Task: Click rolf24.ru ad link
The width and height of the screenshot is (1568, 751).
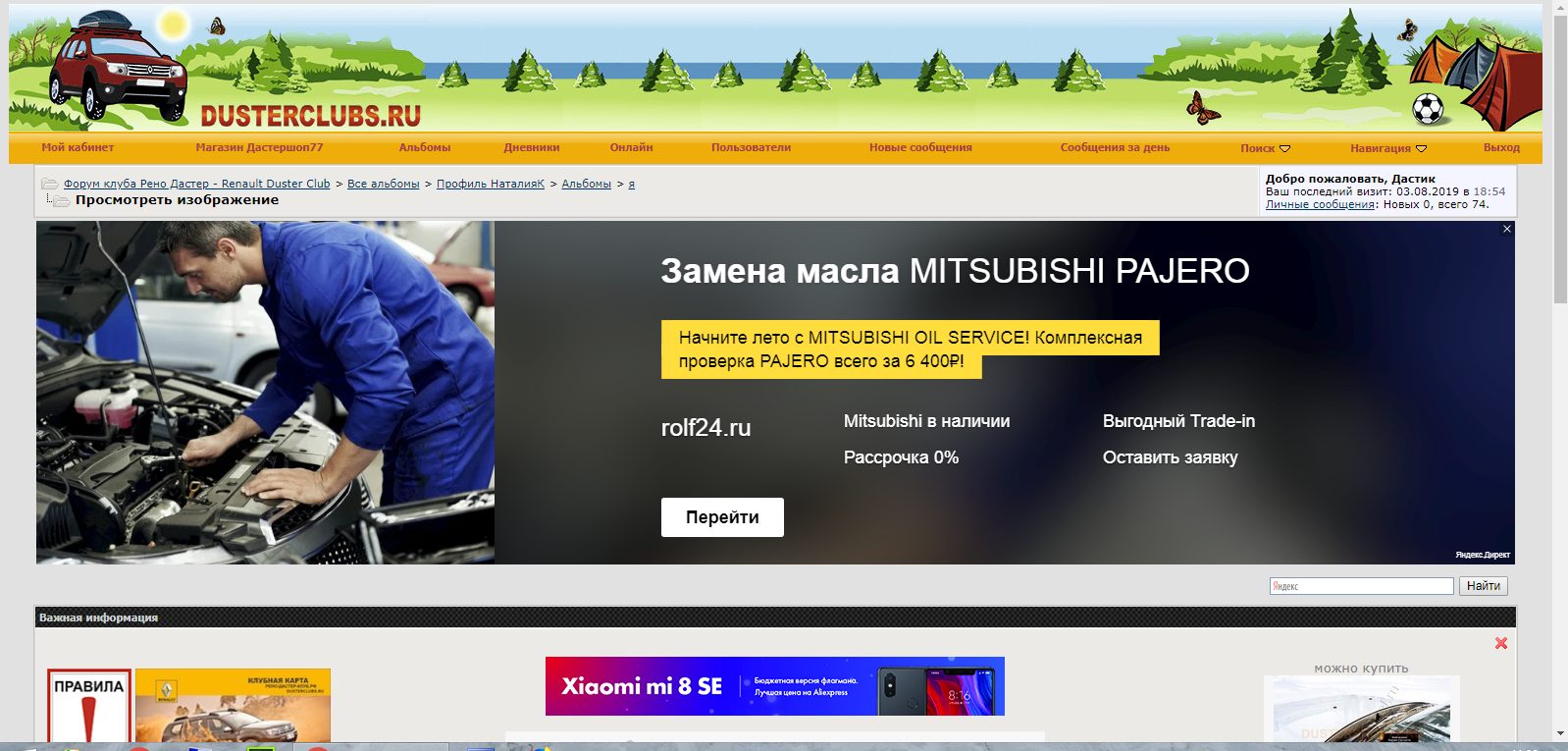Action: point(706,428)
